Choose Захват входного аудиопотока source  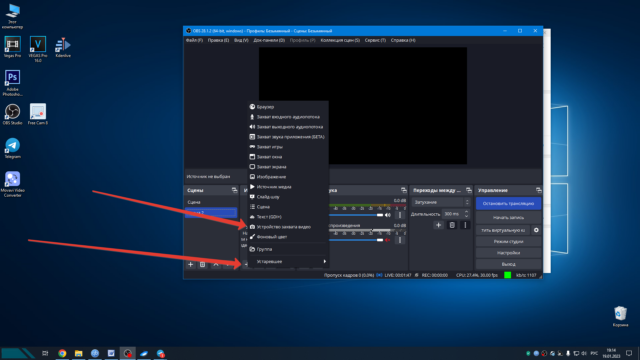tap(288, 117)
